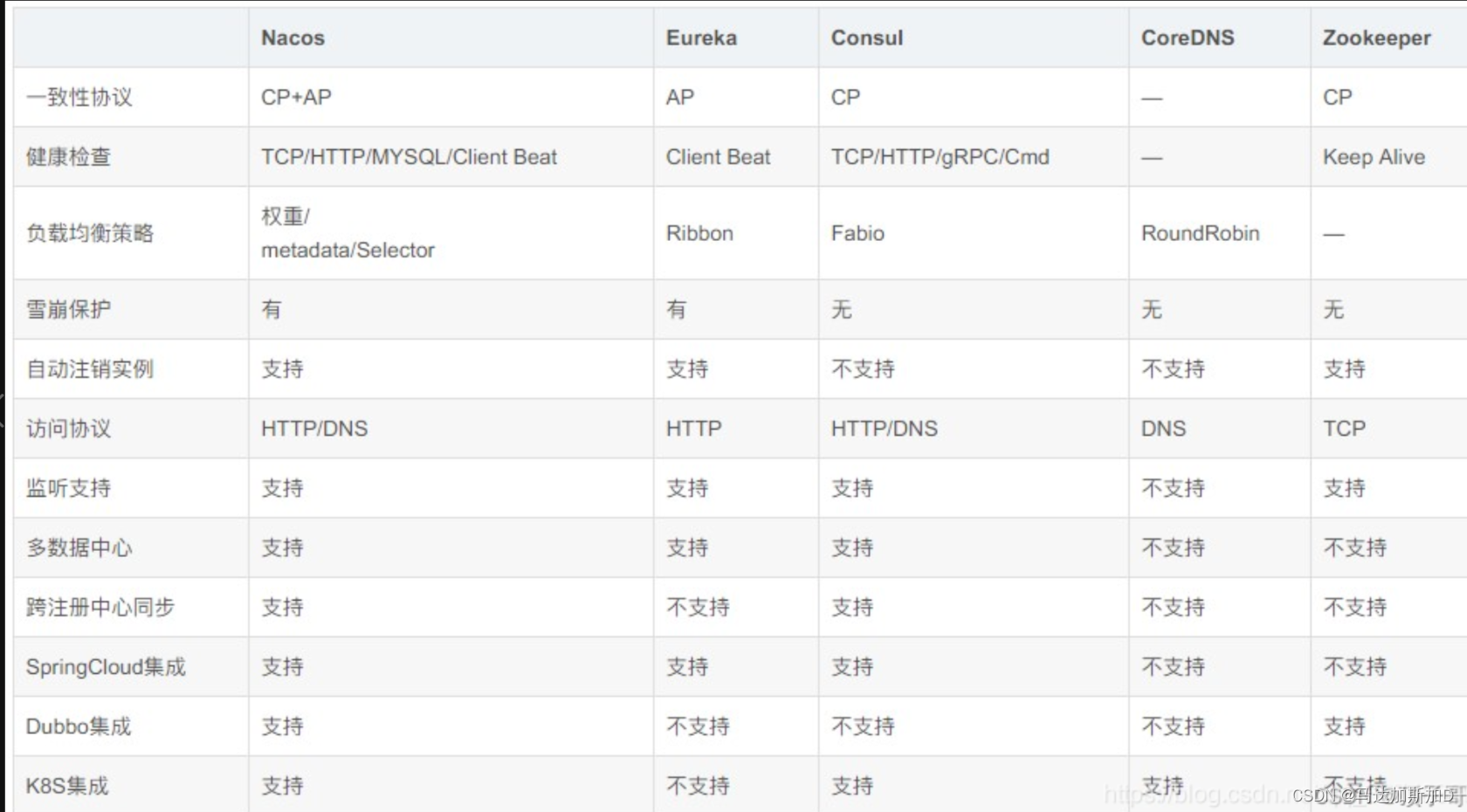The width and height of the screenshot is (1467, 812).
Task: Select the Dubbo集成 row label
Action: pos(79,726)
